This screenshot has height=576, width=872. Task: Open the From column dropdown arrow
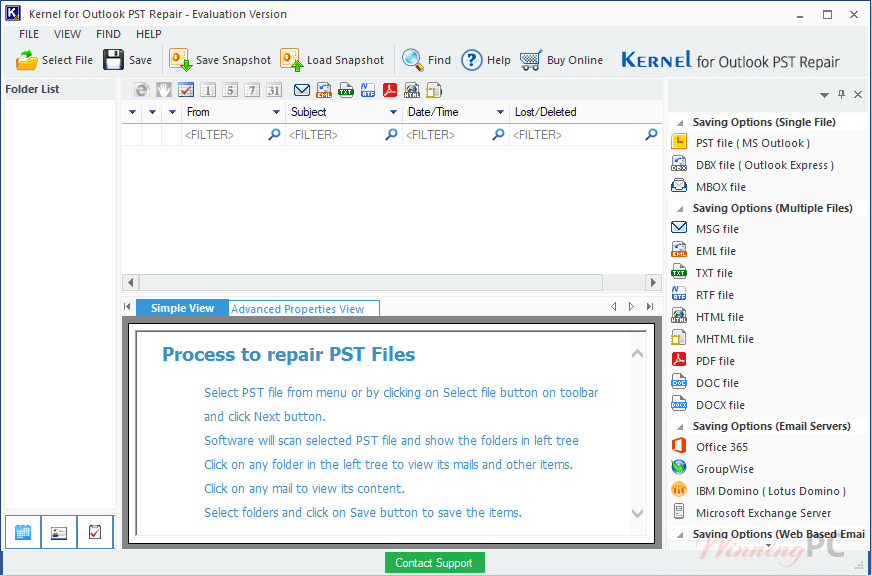pos(276,112)
